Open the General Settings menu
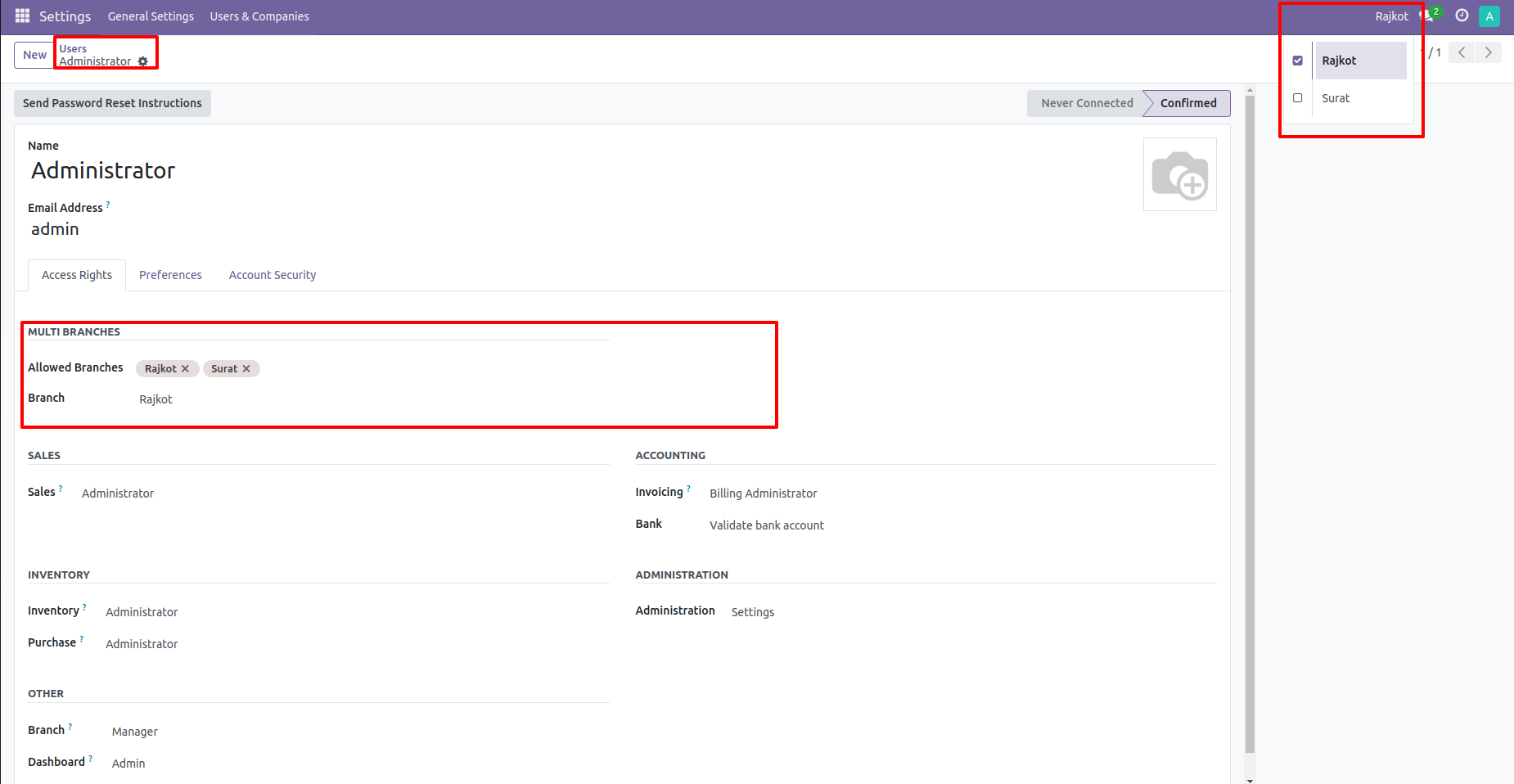 pos(151,16)
